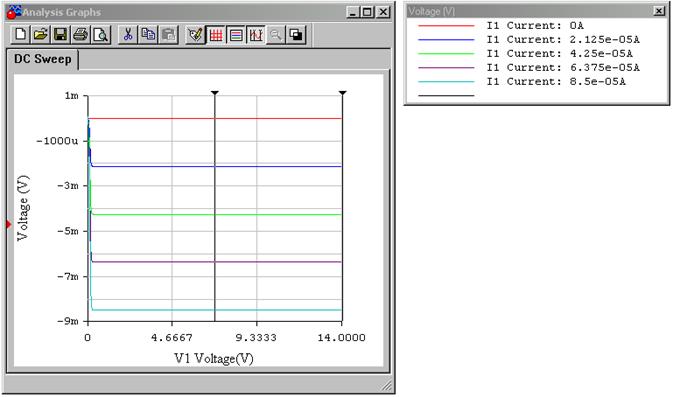Click the '-1000u' y-axis tick value

[58, 141]
